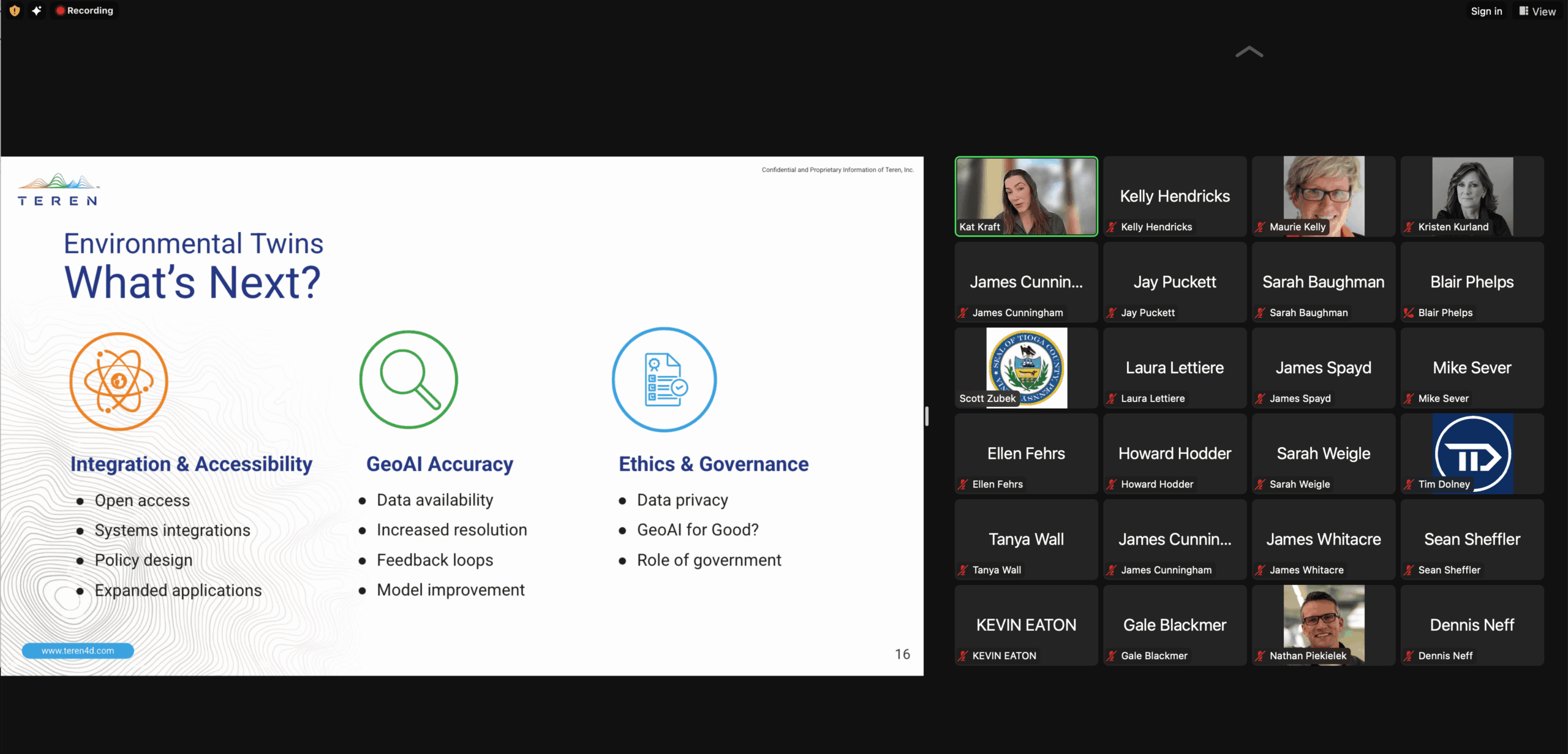The image size is (1568, 754).
Task: Click Blair Phelps' muted microphone icon
Action: point(1409,313)
